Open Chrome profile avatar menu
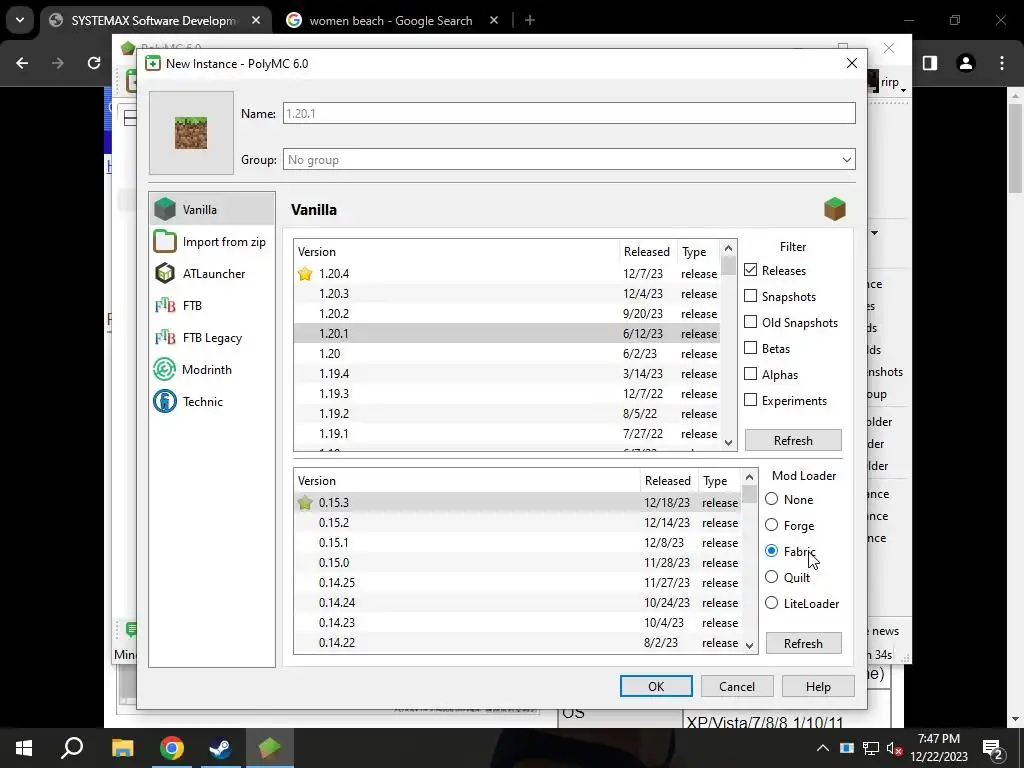 point(965,63)
